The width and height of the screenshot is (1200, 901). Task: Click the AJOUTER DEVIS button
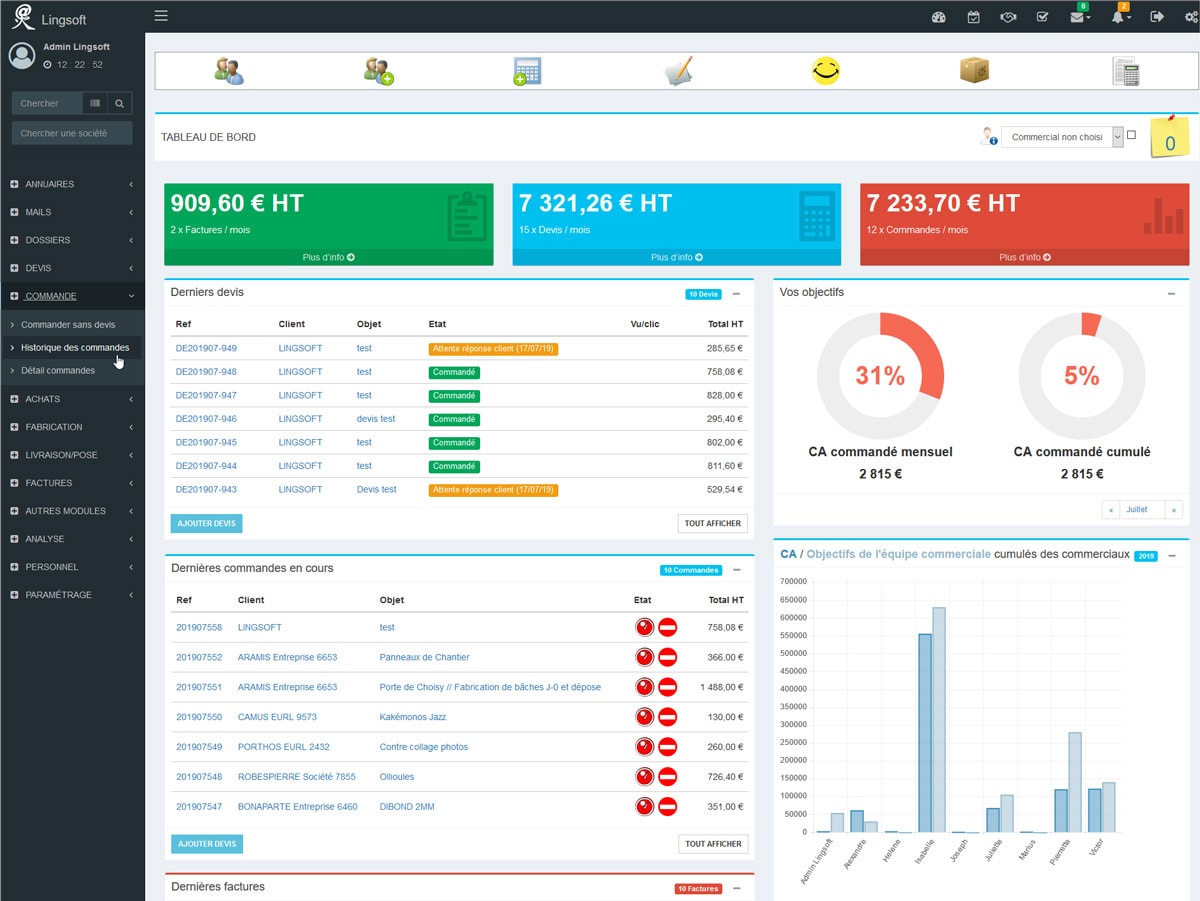[206, 522]
